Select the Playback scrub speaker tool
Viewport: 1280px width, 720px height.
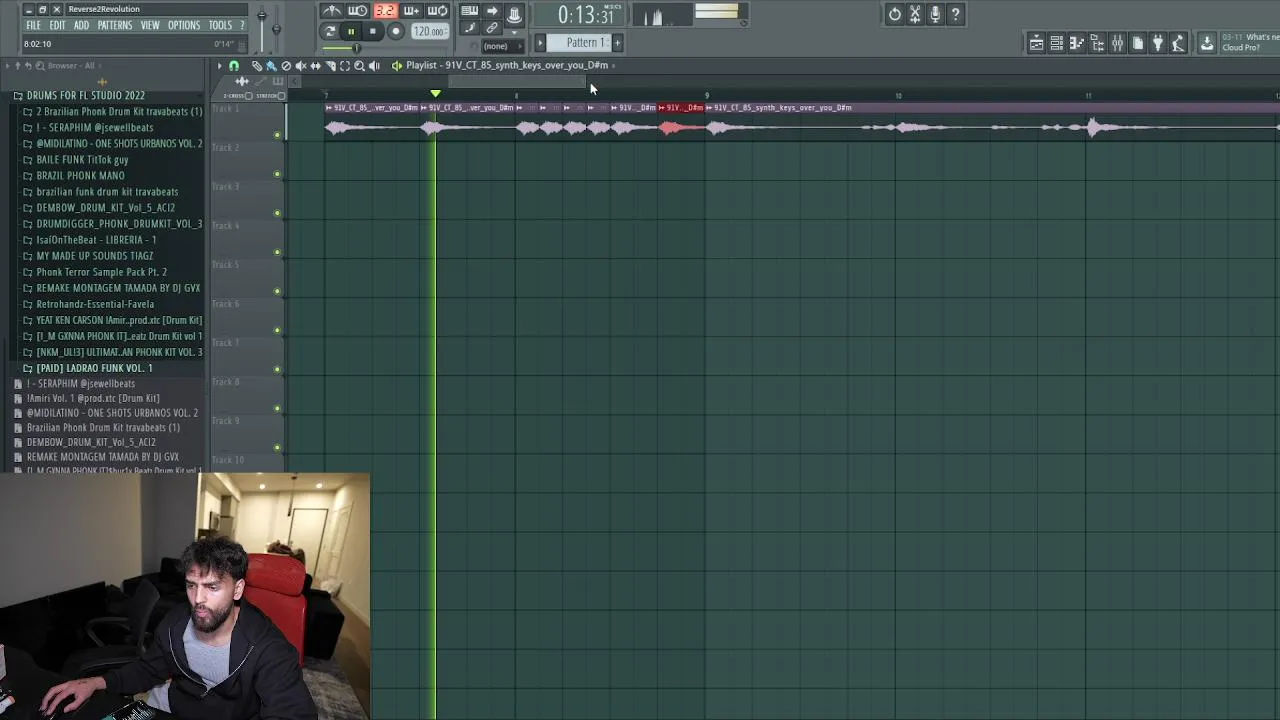pos(374,66)
